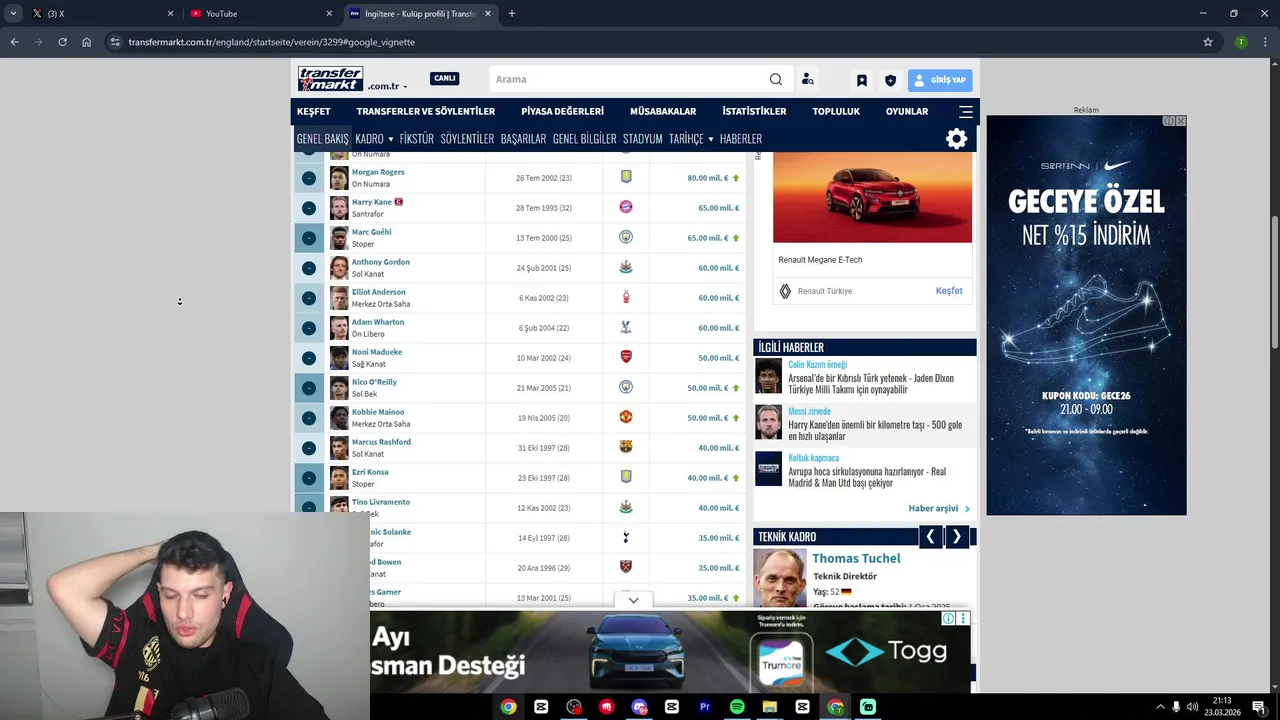
Task: Click West Ham crest in Bowen row
Action: [x=626, y=567]
